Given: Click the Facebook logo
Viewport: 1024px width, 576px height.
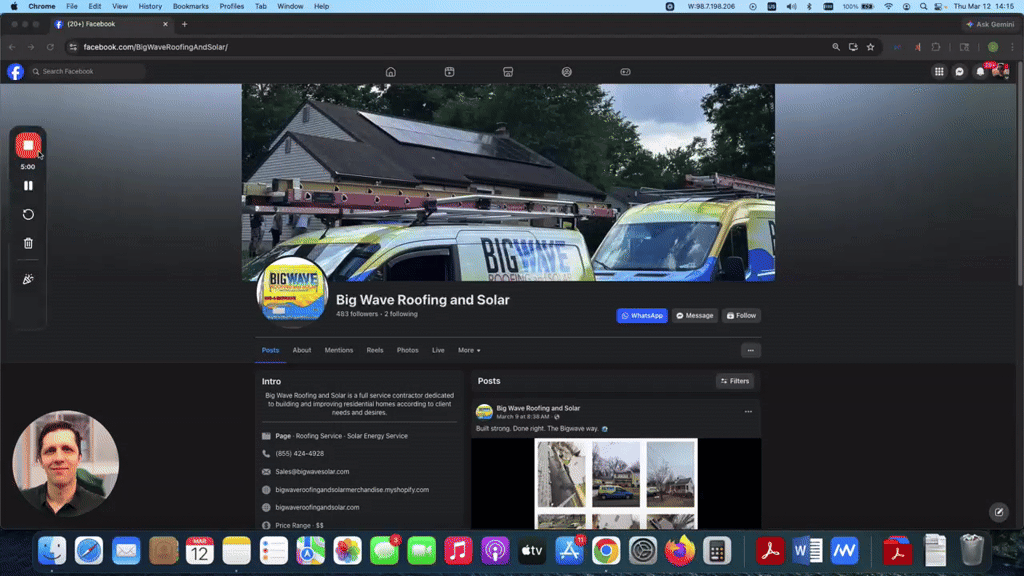Looking at the screenshot, I should coord(15,72).
